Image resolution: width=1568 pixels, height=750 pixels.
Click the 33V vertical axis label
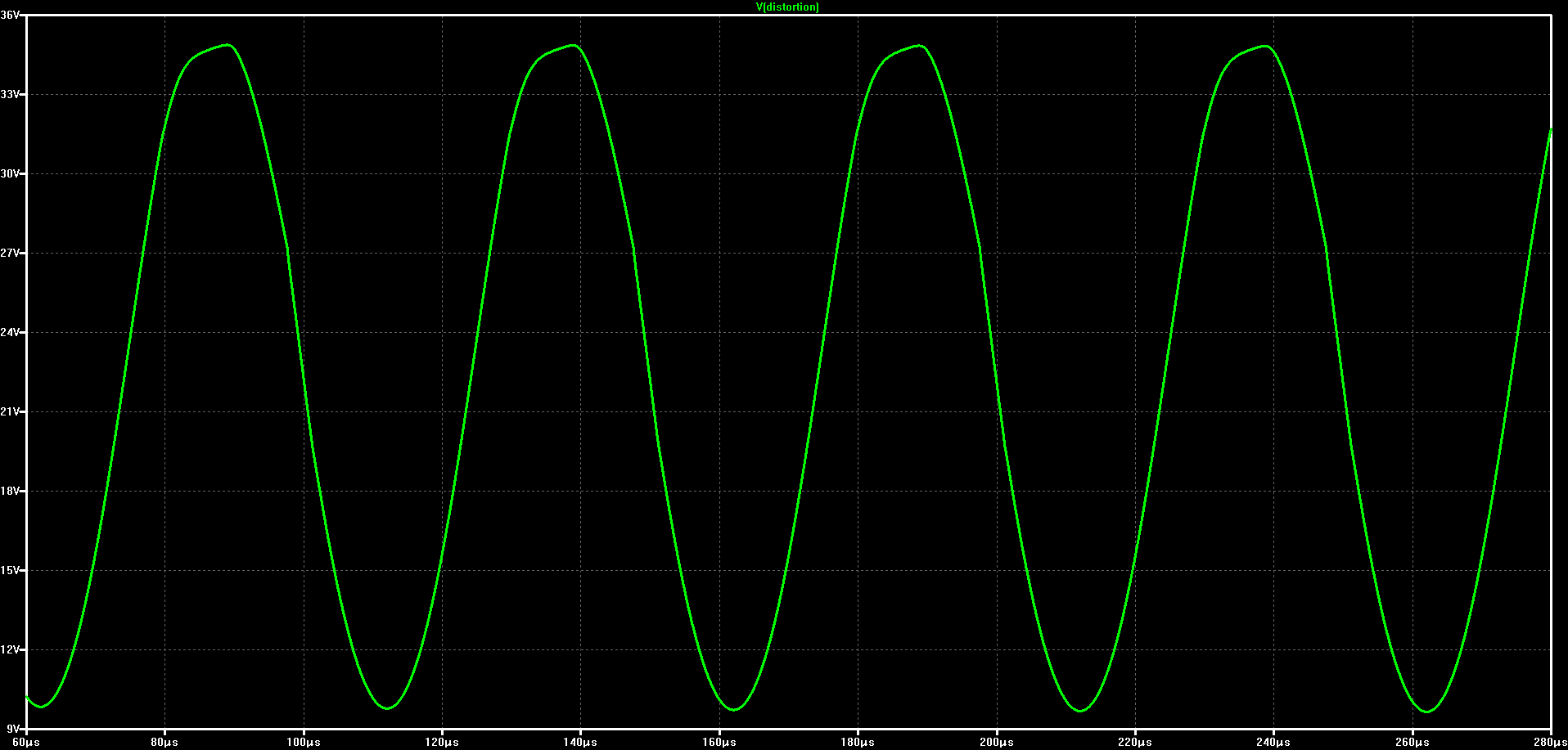click(x=9, y=95)
